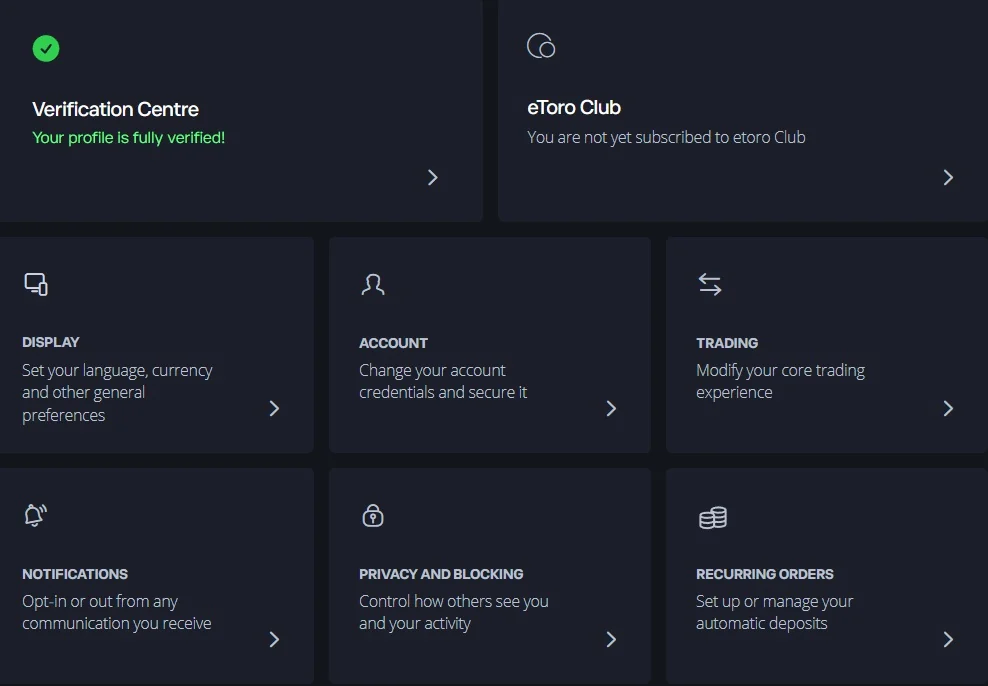988x686 pixels.
Task: Click the eToro Club circles icon
Action: pos(541,46)
